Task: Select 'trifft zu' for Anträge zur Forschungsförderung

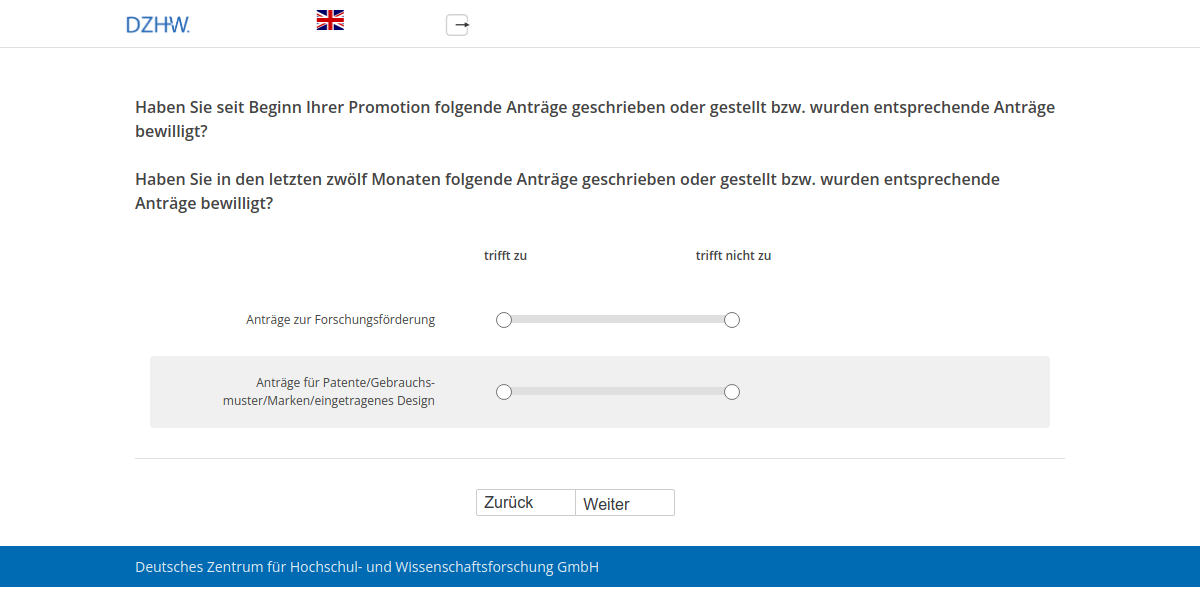Action: 504,319
